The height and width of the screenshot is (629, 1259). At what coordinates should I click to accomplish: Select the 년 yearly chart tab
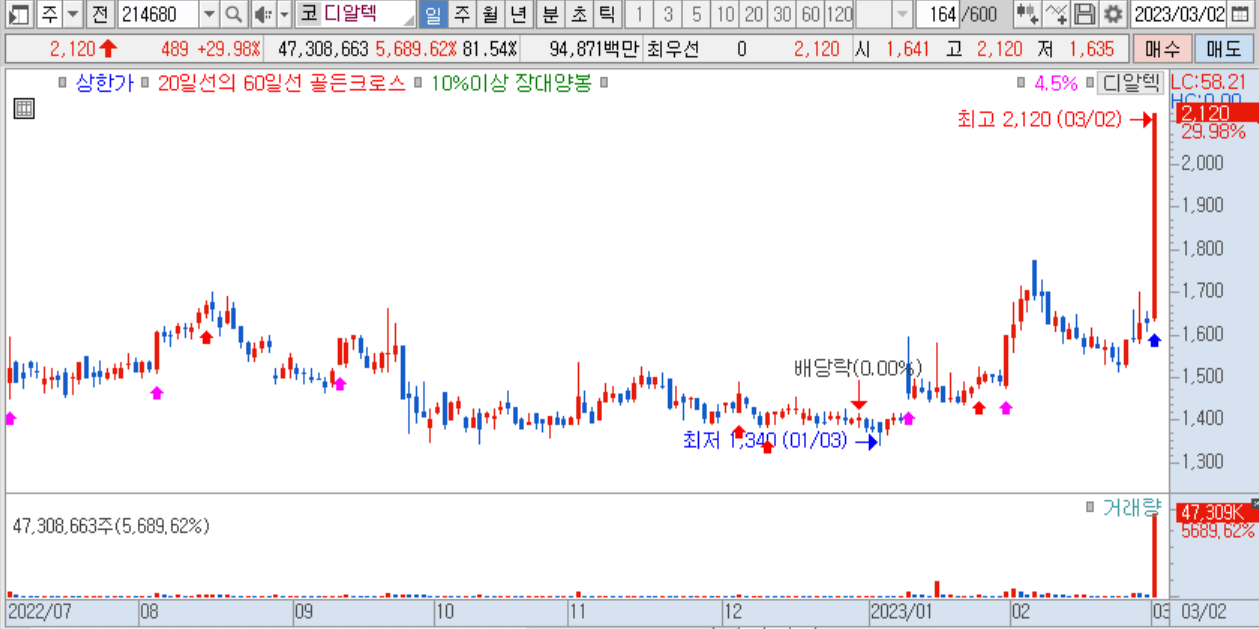click(x=518, y=14)
